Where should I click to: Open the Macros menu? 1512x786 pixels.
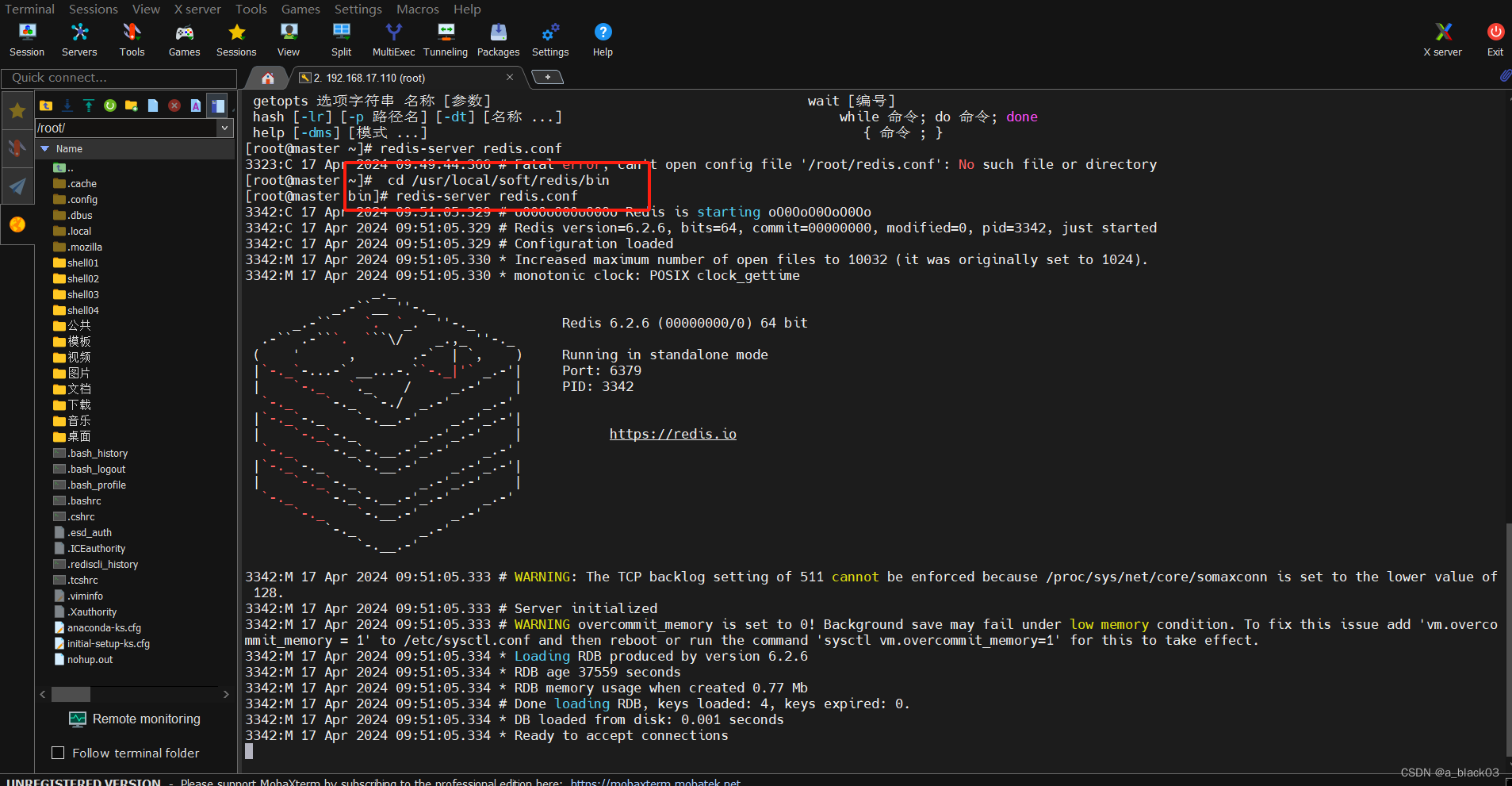418,9
